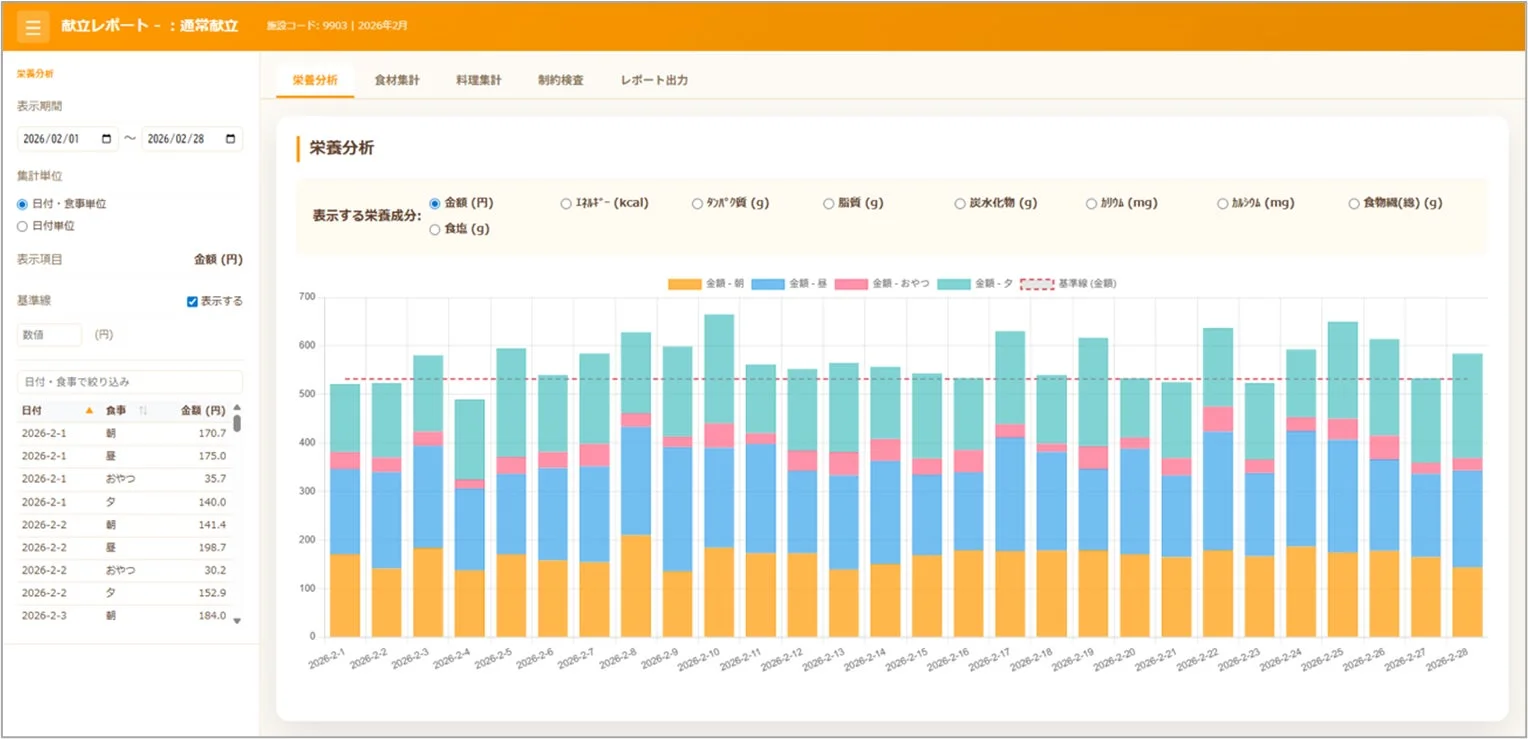The height and width of the screenshot is (739, 1528).
Task: Click table scrollbar up arrow
Action: click(237, 408)
